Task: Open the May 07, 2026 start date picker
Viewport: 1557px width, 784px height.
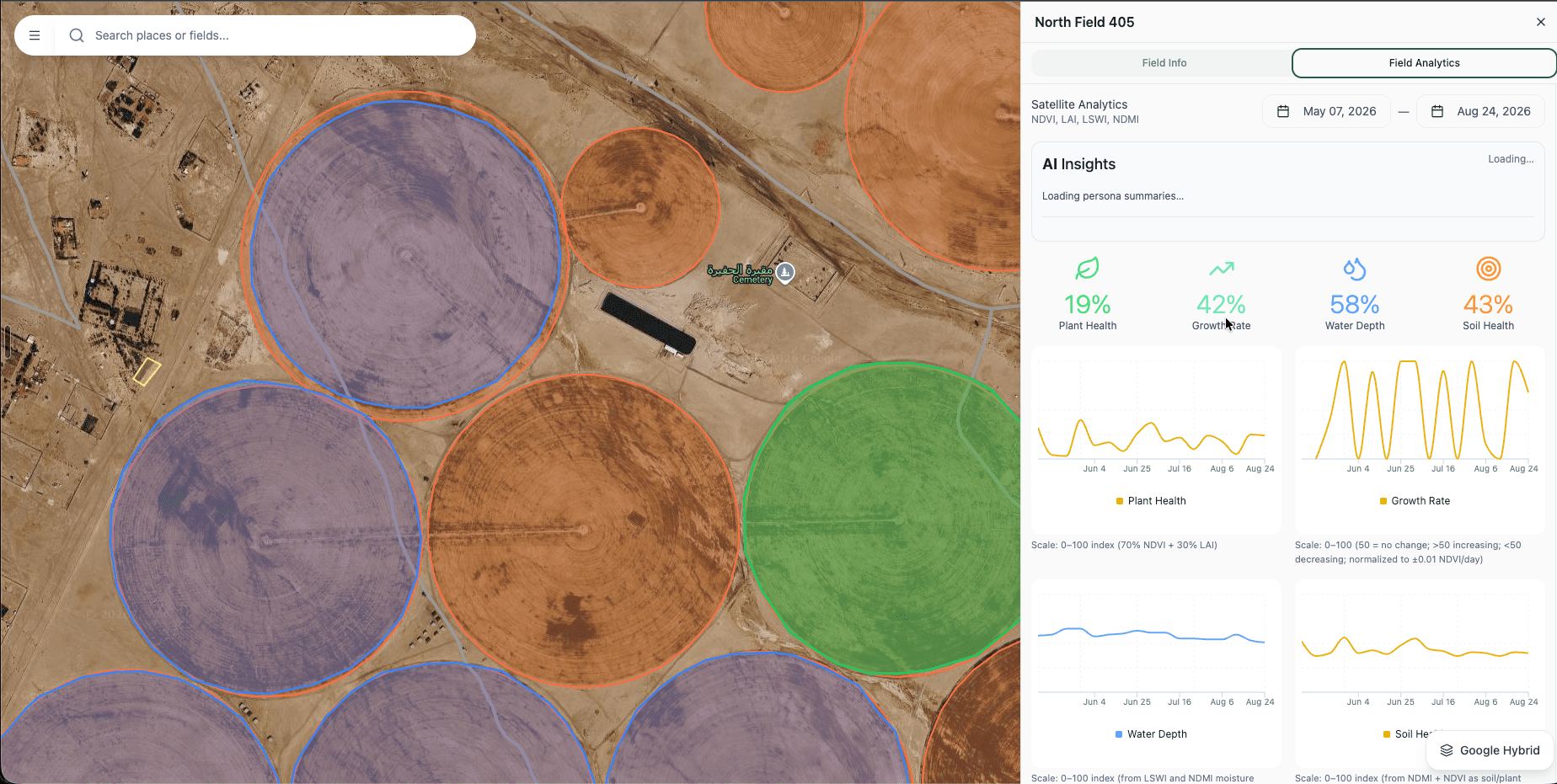Action: (1326, 111)
